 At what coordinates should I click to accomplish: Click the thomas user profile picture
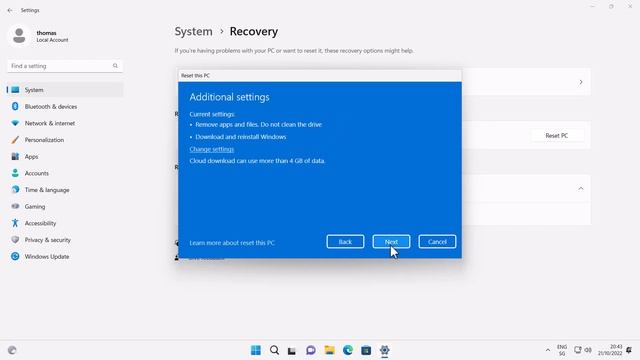coord(19,36)
